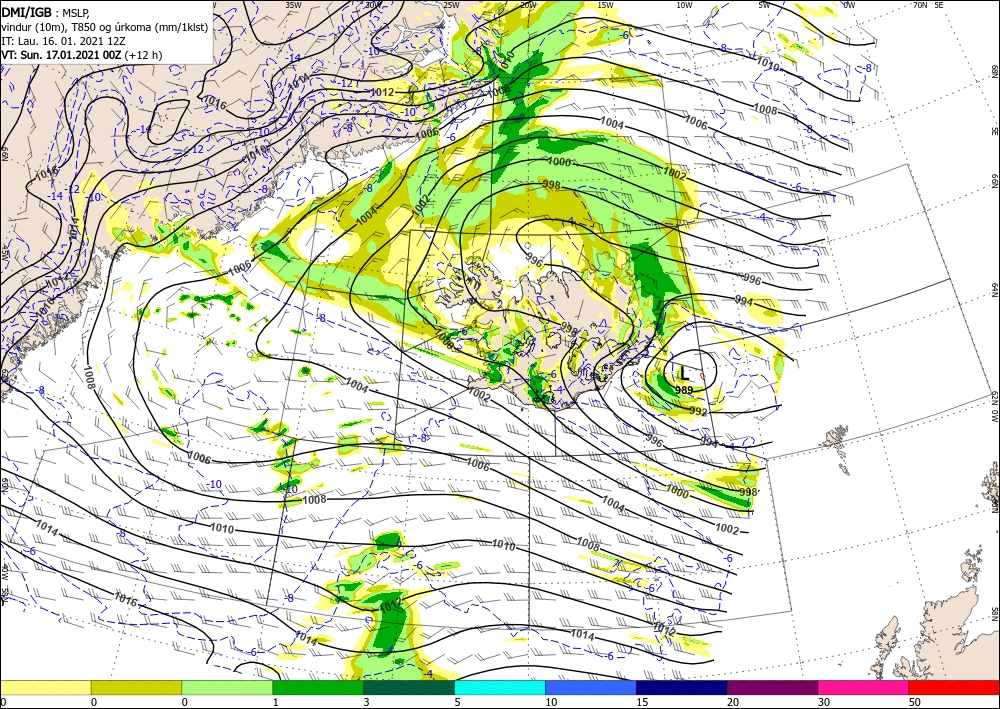Click the '15W' longitude label at top

(605, 5)
